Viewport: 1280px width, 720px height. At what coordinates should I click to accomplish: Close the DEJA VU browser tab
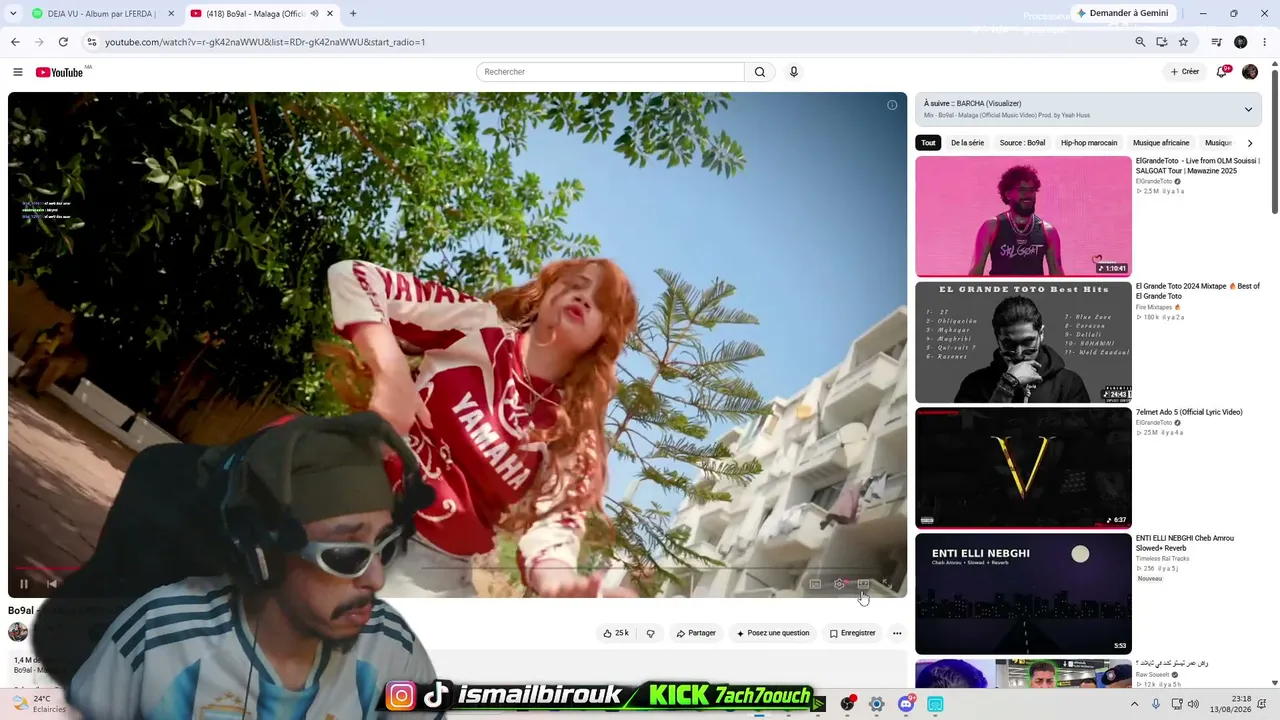pyautogui.click(x=171, y=14)
